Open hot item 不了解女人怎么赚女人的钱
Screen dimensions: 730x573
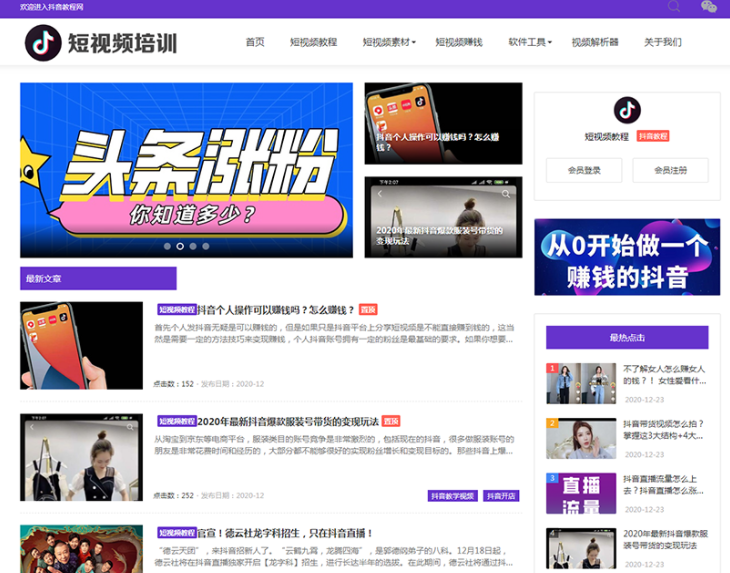[x=664, y=375]
